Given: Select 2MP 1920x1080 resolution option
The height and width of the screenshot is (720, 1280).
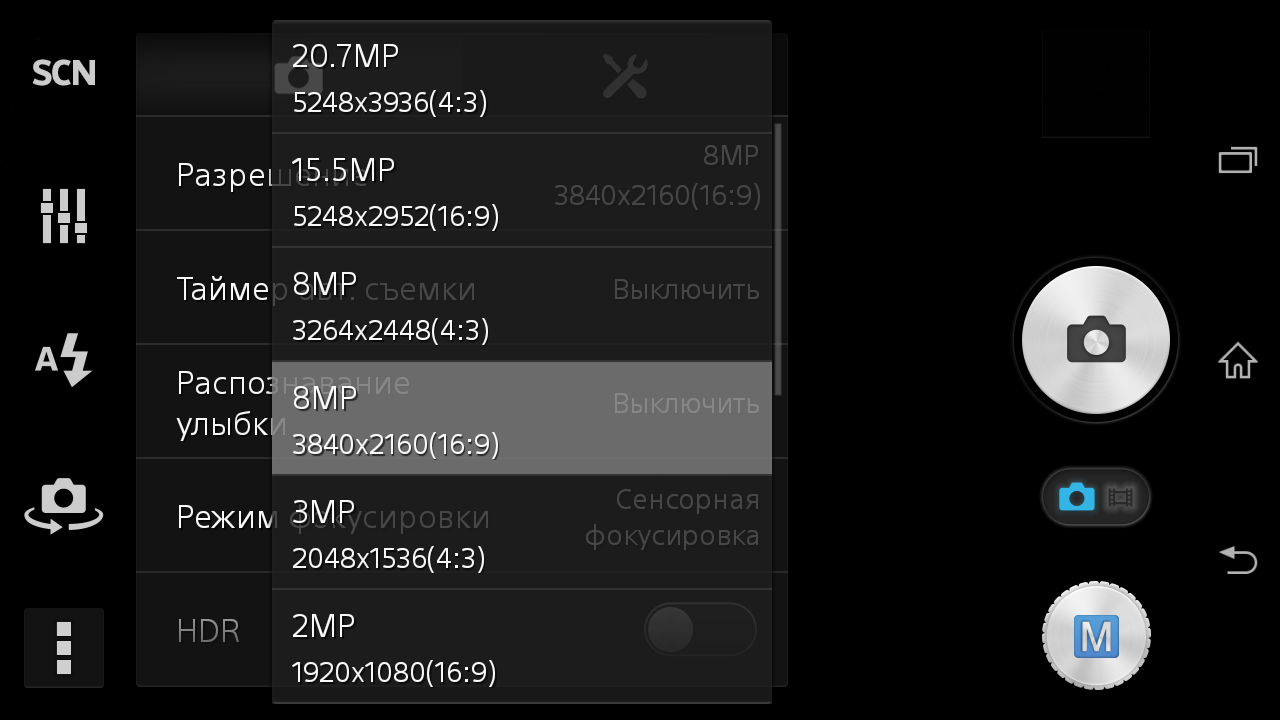Looking at the screenshot, I should click(x=522, y=646).
